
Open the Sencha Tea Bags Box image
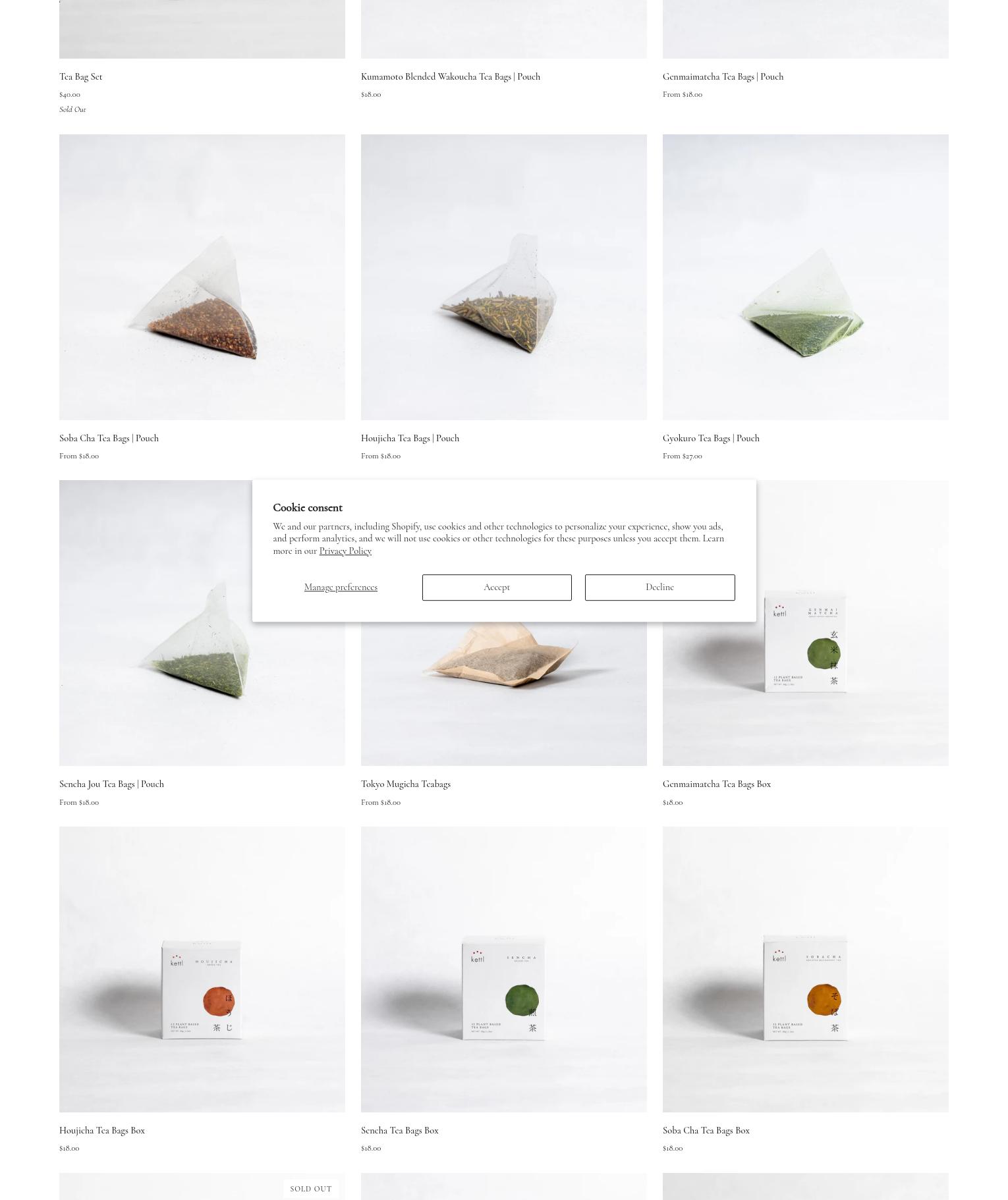click(x=504, y=969)
